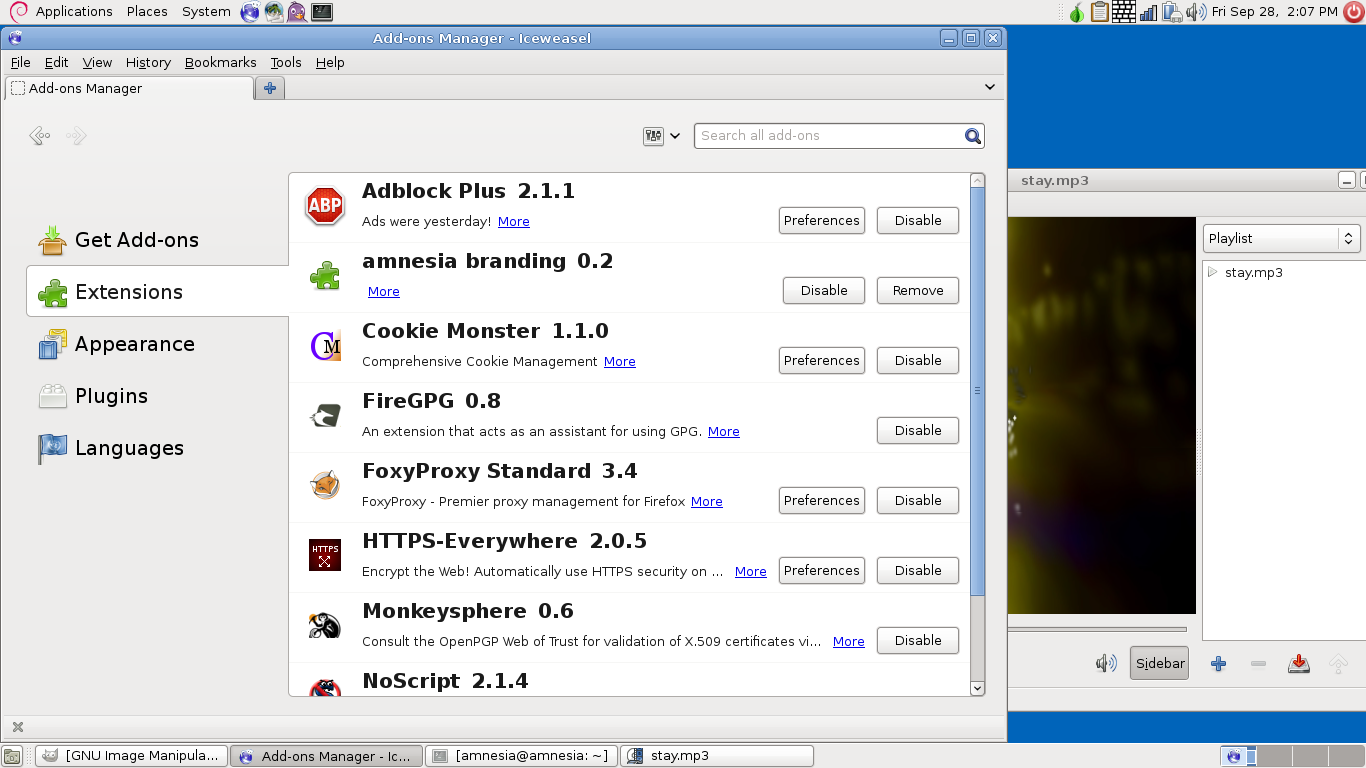Add a file to the playlist with plus
The width and height of the screenshot is (1366, 768).
click(1218, 663)
